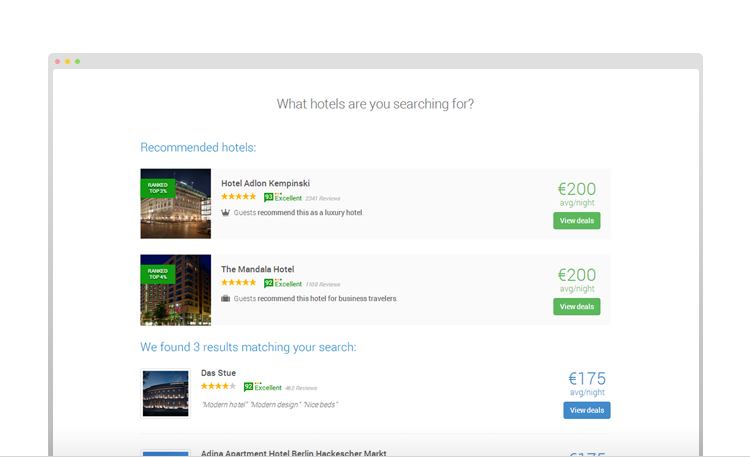Click the 'Modern hotel' review quotes for Das Stue
Screen dimensions: 750x457
[270, 405]
